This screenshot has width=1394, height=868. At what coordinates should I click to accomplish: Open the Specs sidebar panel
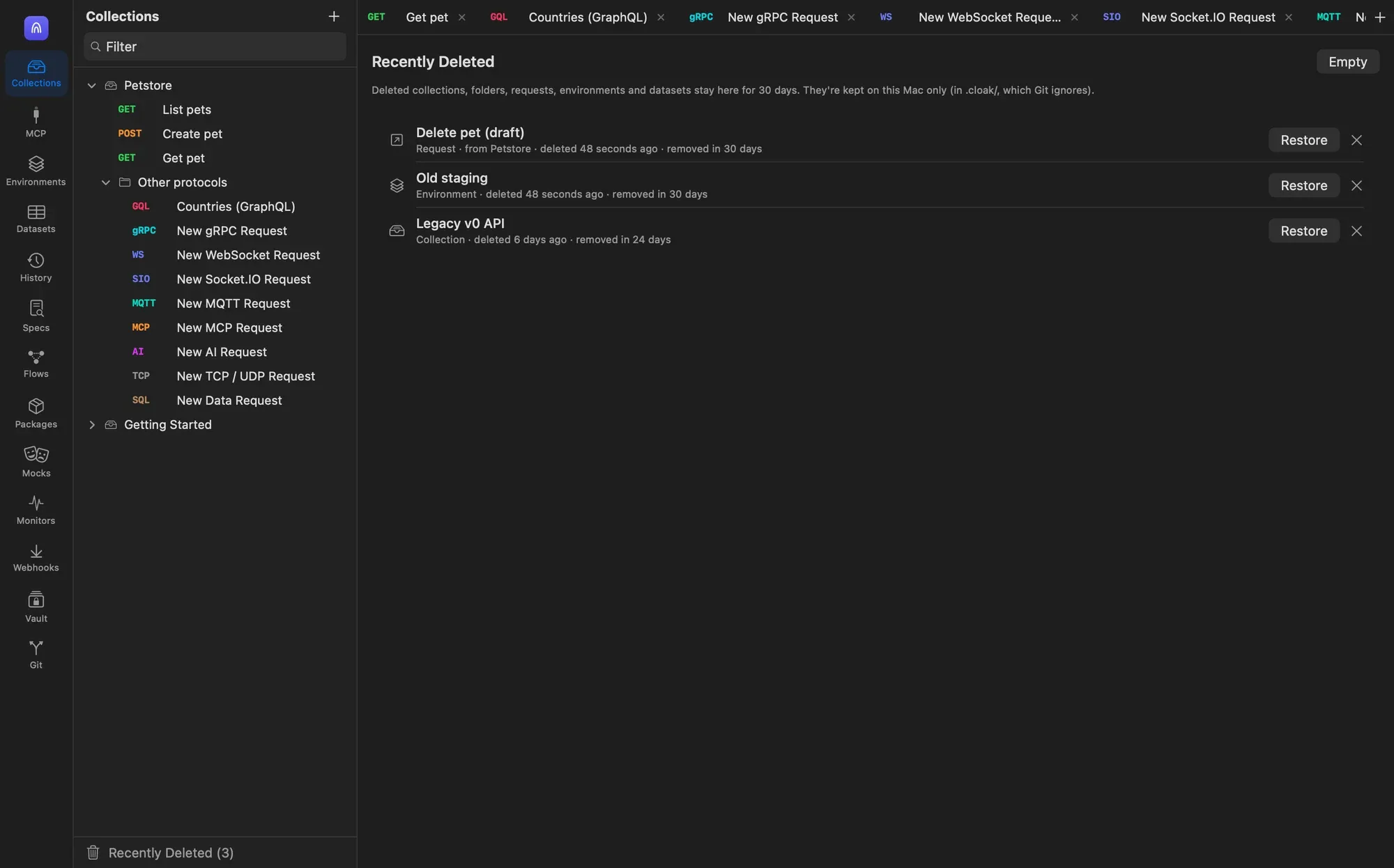(x=36, y=316)
